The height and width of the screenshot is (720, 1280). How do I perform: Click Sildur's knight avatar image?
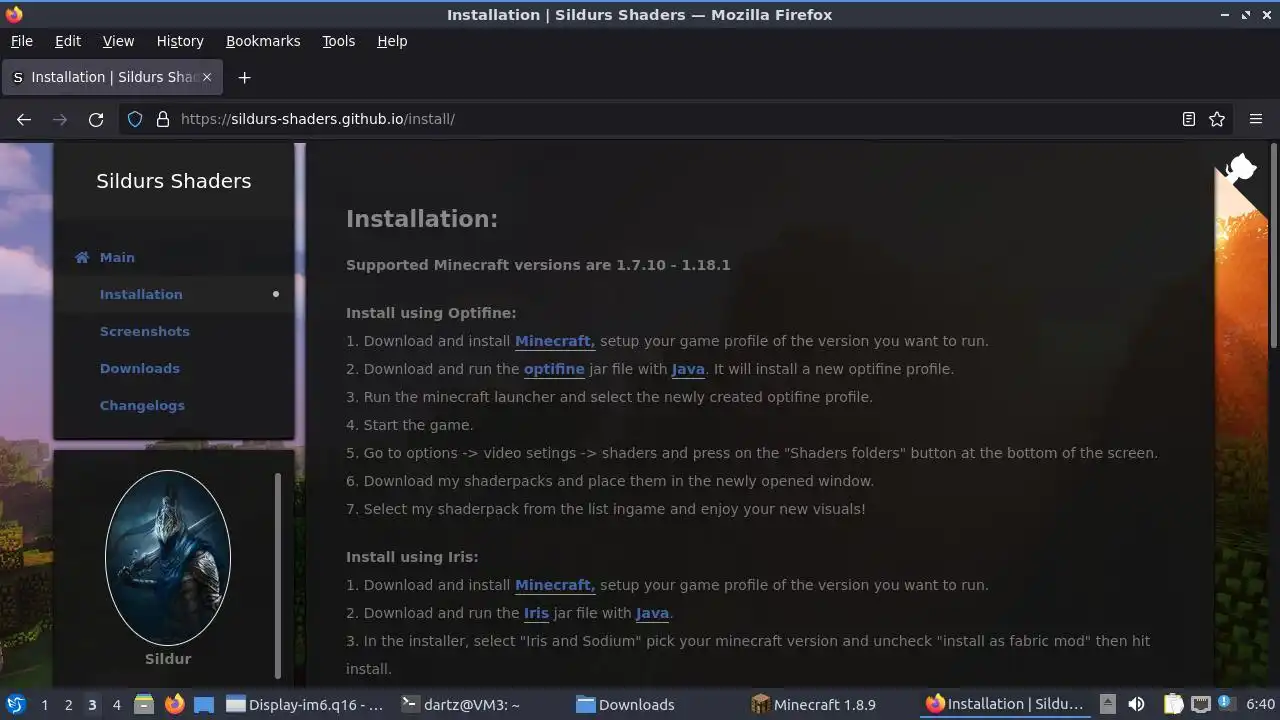click(168, 558)
